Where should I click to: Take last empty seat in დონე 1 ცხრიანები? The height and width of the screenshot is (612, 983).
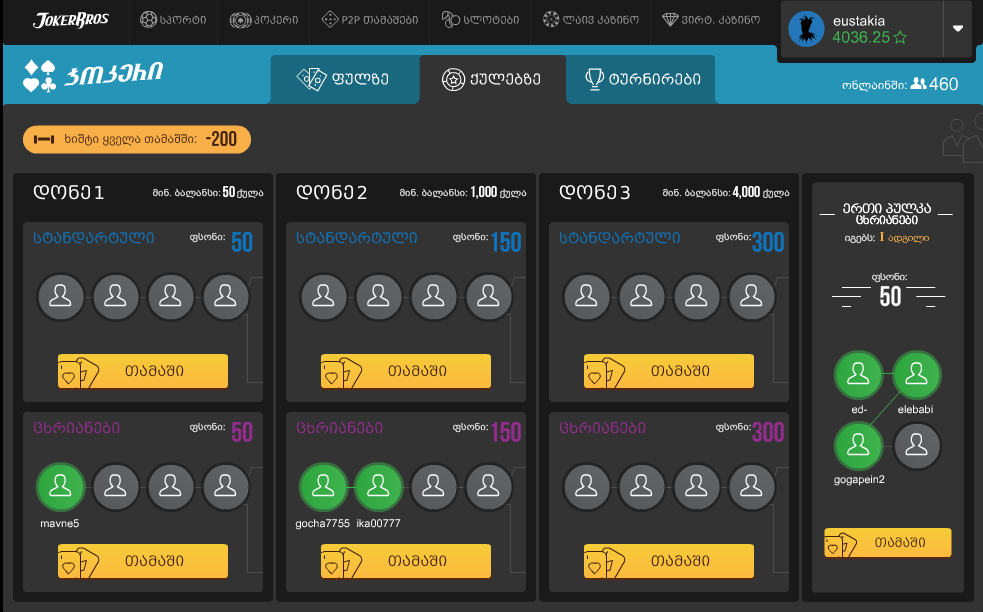(x=225, y=486)
